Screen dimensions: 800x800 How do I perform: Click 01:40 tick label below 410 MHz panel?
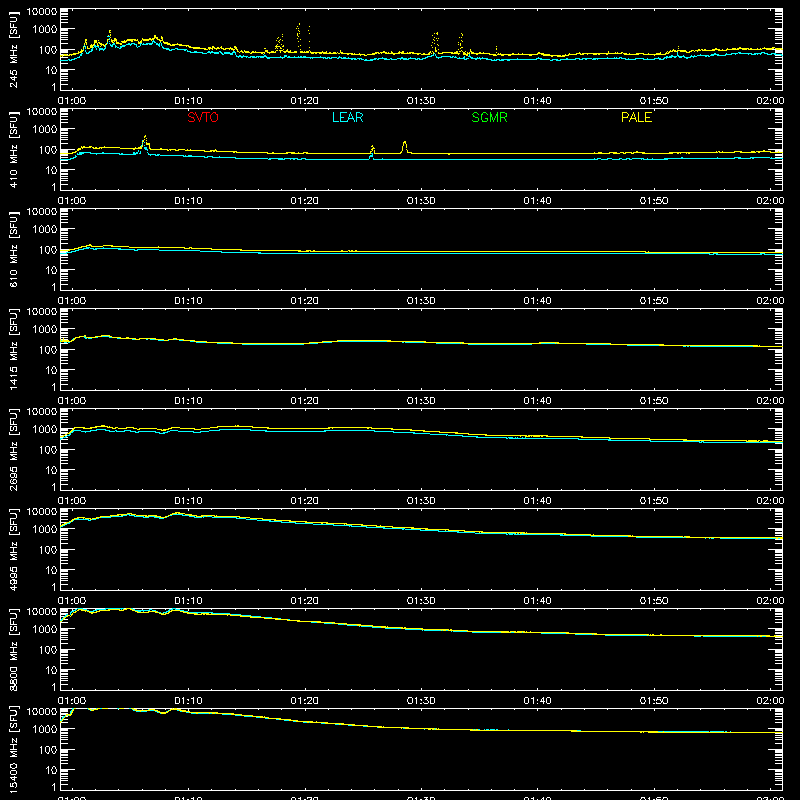pos(537,201)
